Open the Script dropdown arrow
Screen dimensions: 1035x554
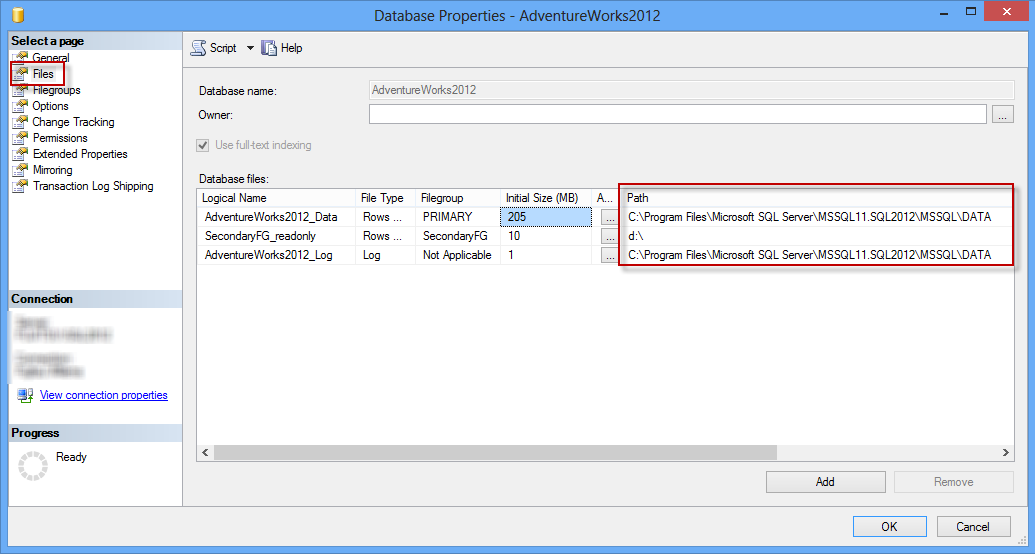250,48
